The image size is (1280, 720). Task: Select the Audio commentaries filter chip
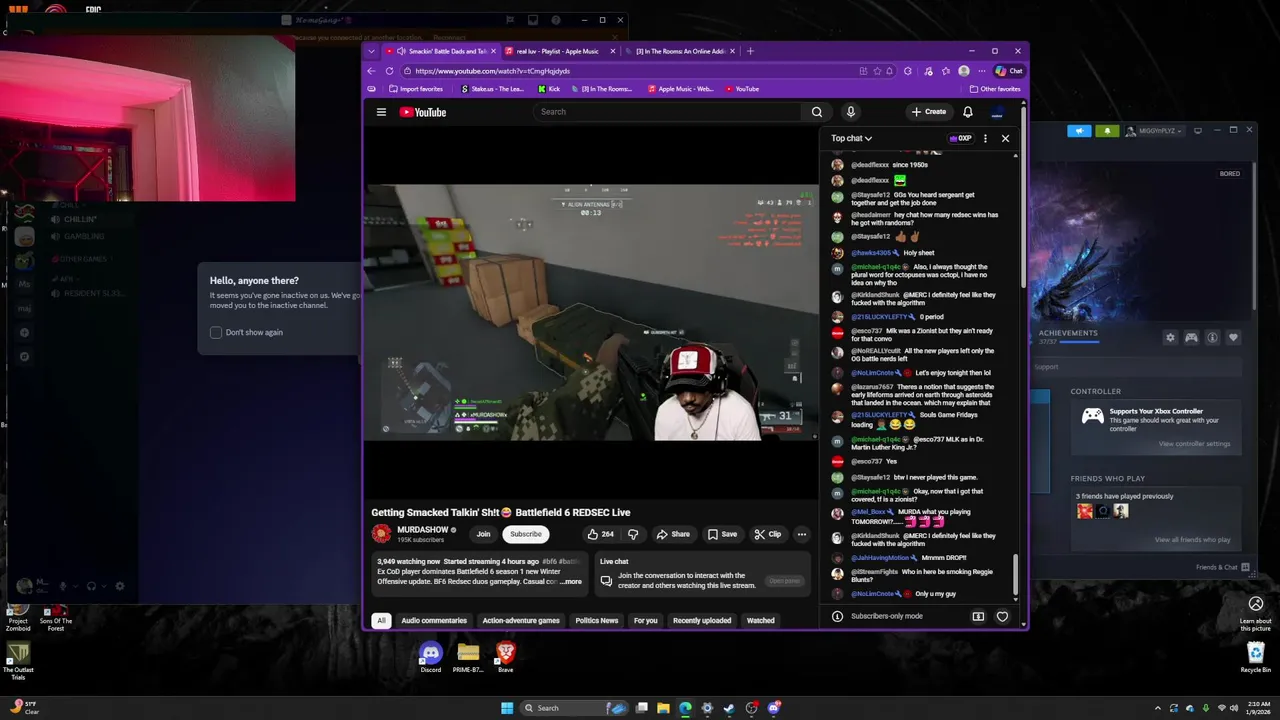[x=434, y=620]
